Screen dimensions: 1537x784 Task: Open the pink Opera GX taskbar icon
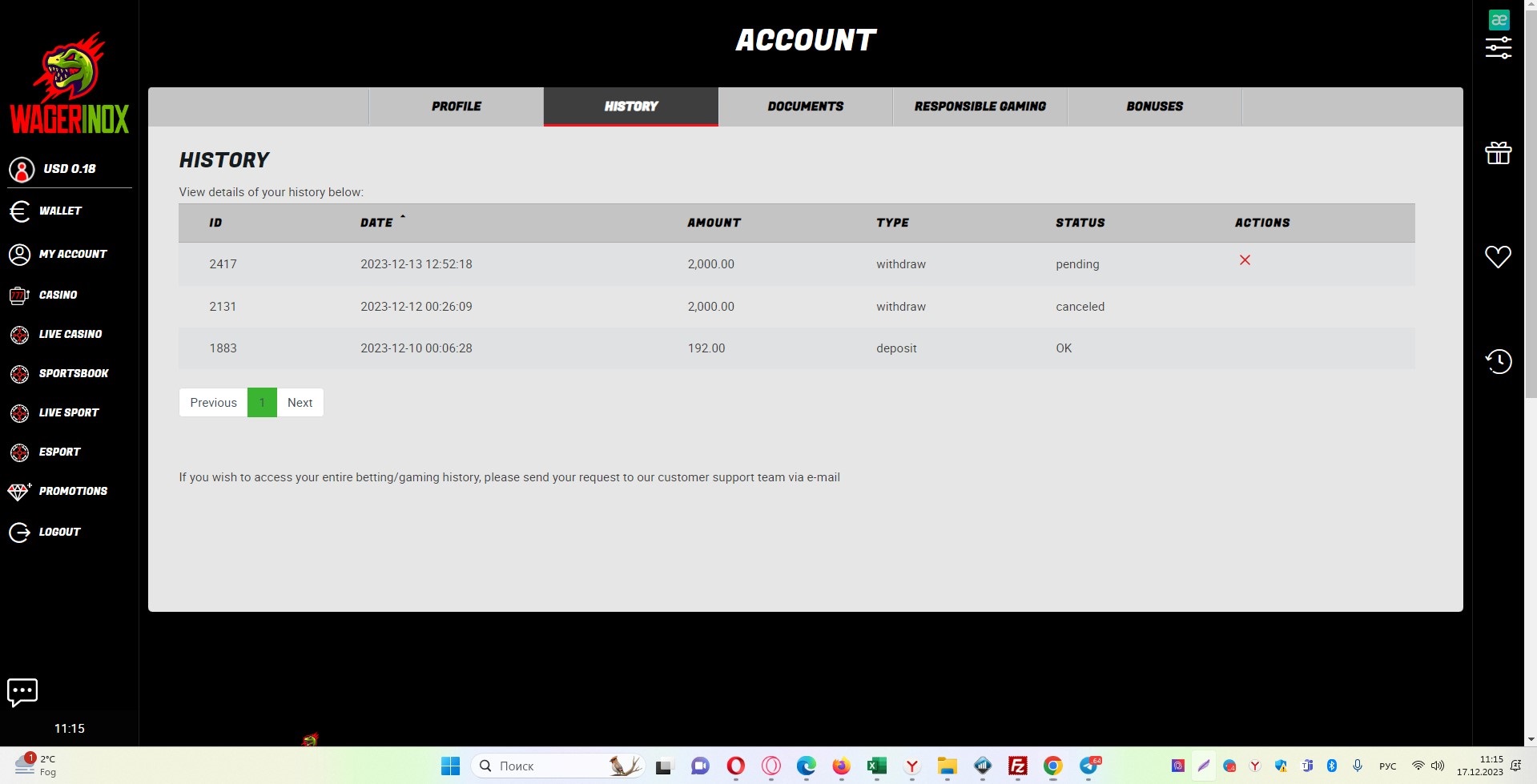coord(771,766)
